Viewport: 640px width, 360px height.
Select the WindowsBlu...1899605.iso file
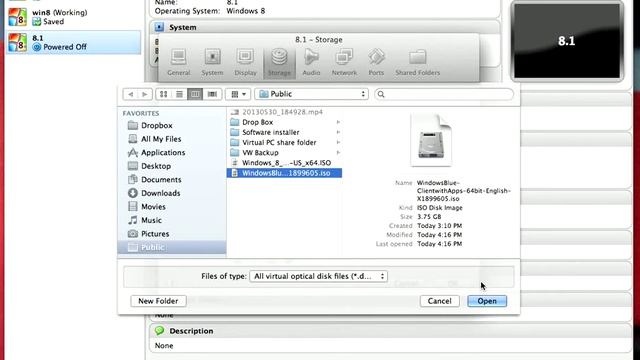pyautogui.click(x=284, y=173)
